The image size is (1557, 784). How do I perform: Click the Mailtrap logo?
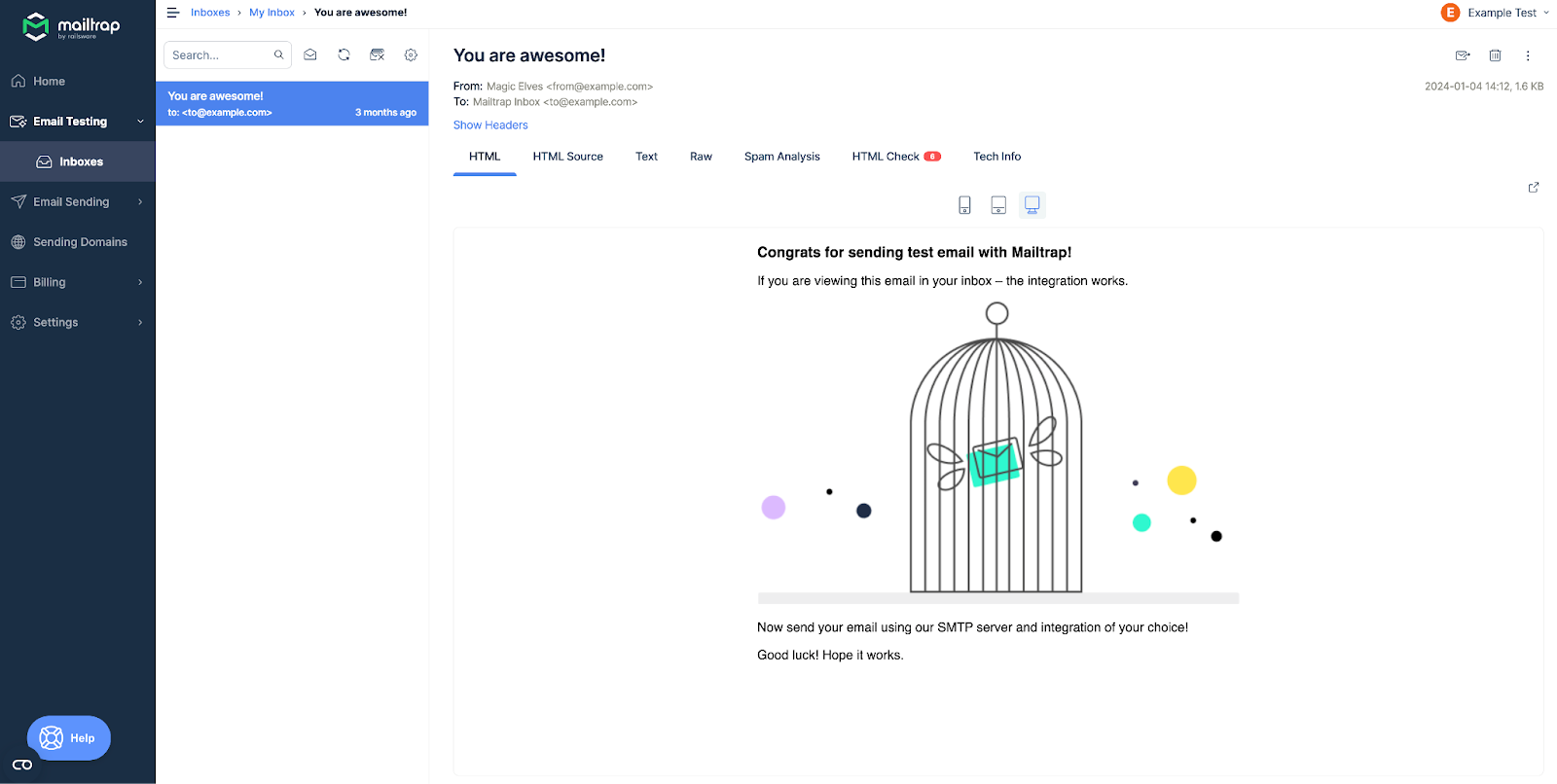68,26
